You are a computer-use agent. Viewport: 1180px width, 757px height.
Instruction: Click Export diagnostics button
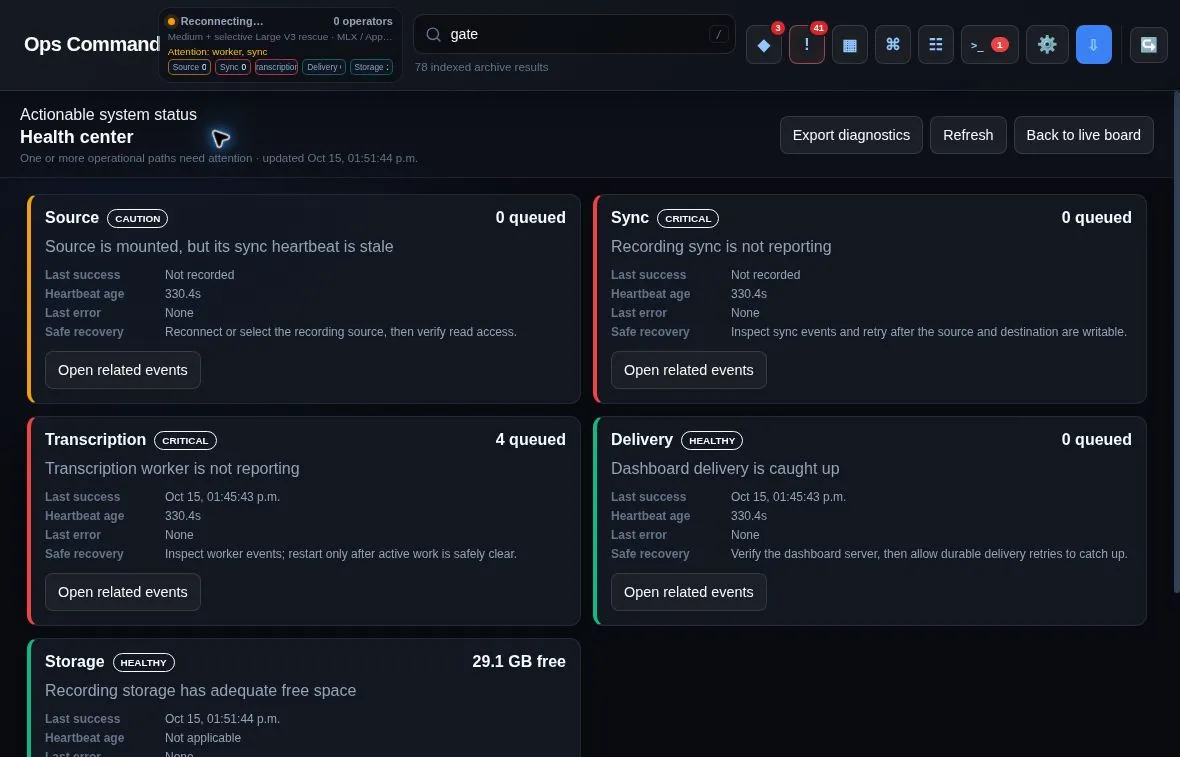pyautogui.click(x=851, y=135)
